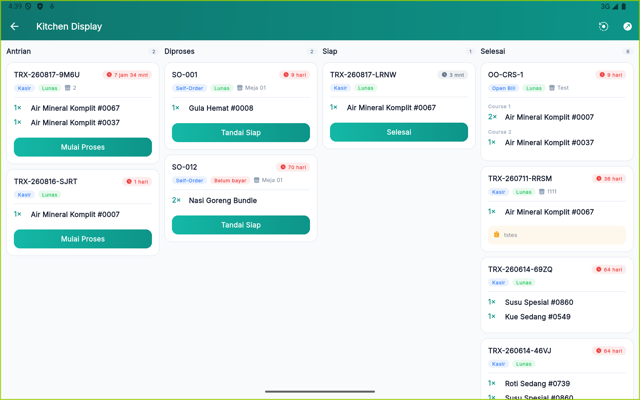Tap the shield status bar icon
This screenshot has height=400, width=640.
pos(40,6)
